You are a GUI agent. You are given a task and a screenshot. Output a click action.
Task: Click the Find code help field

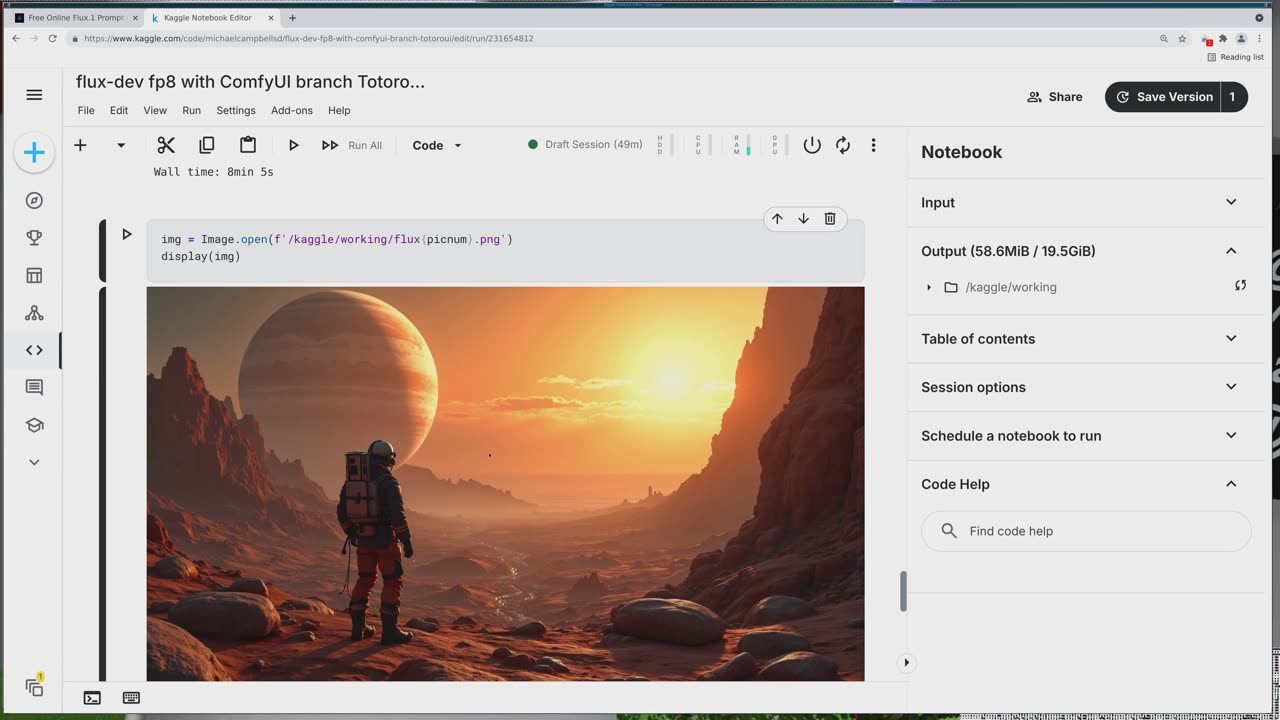tap(1086, 531)
